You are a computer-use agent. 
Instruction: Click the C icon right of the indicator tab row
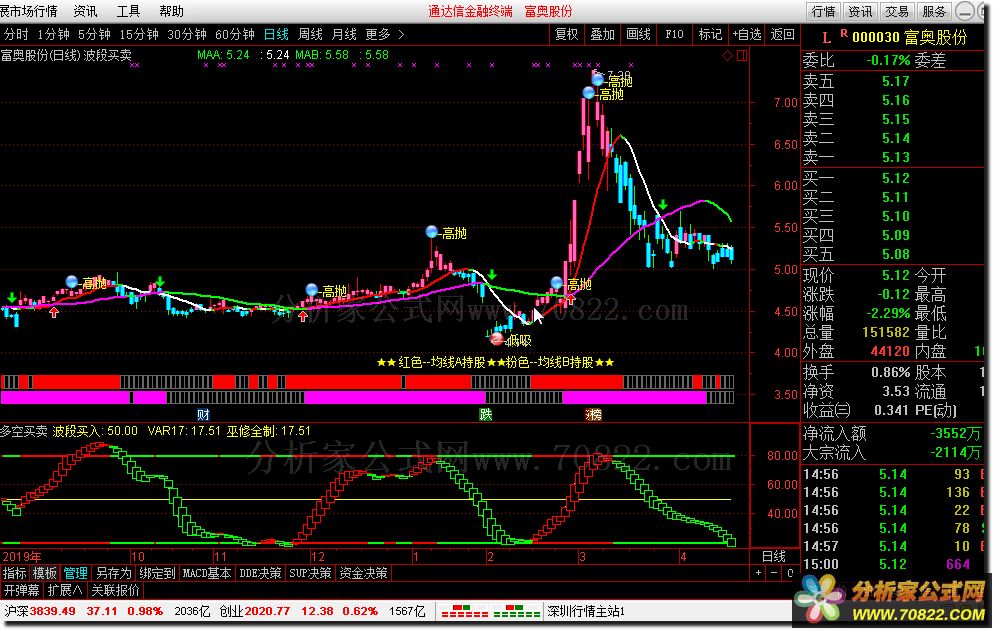790,573
